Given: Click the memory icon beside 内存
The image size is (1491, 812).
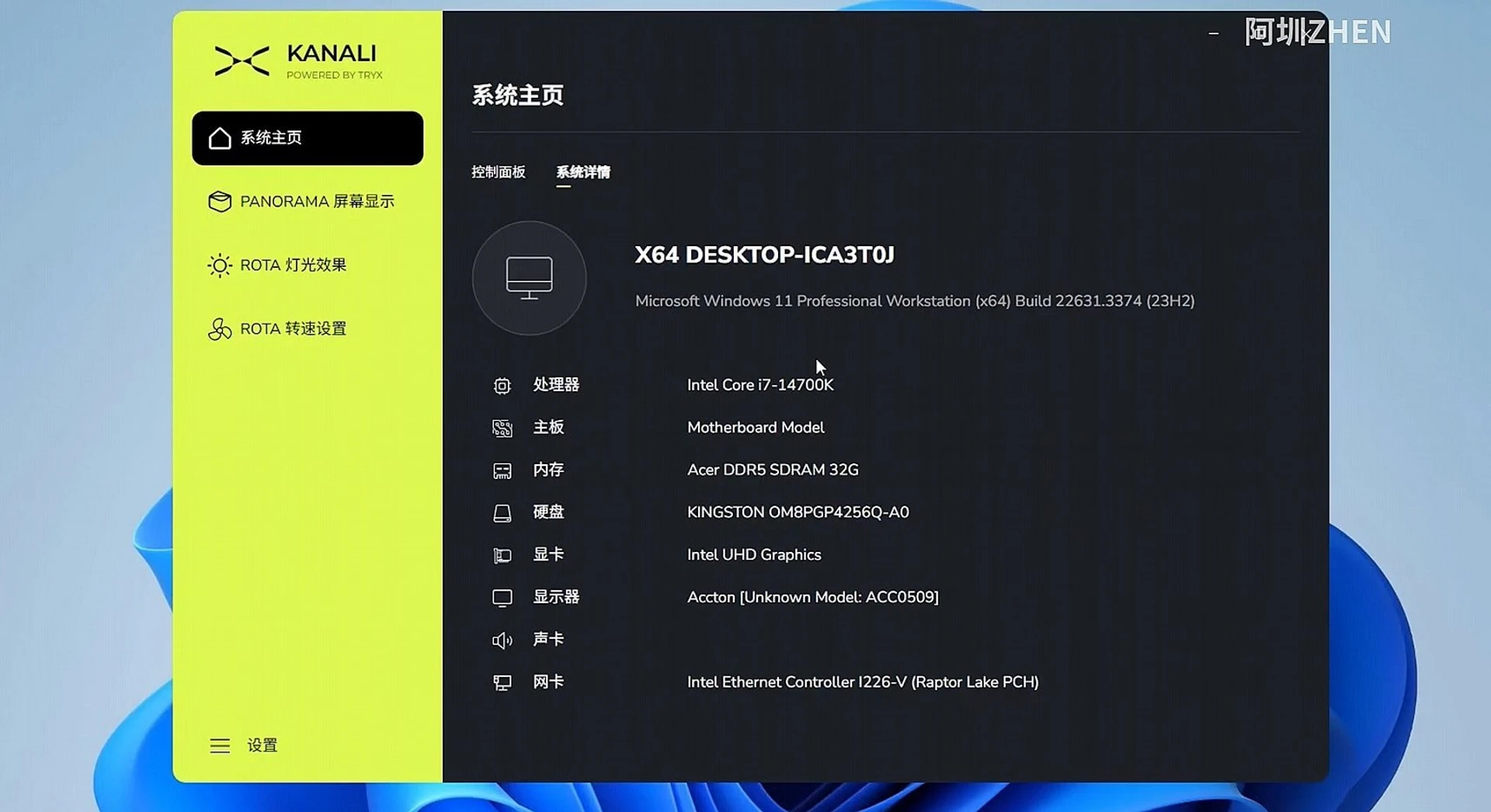Looking at the screenshot, I should (x=502, y=470).
